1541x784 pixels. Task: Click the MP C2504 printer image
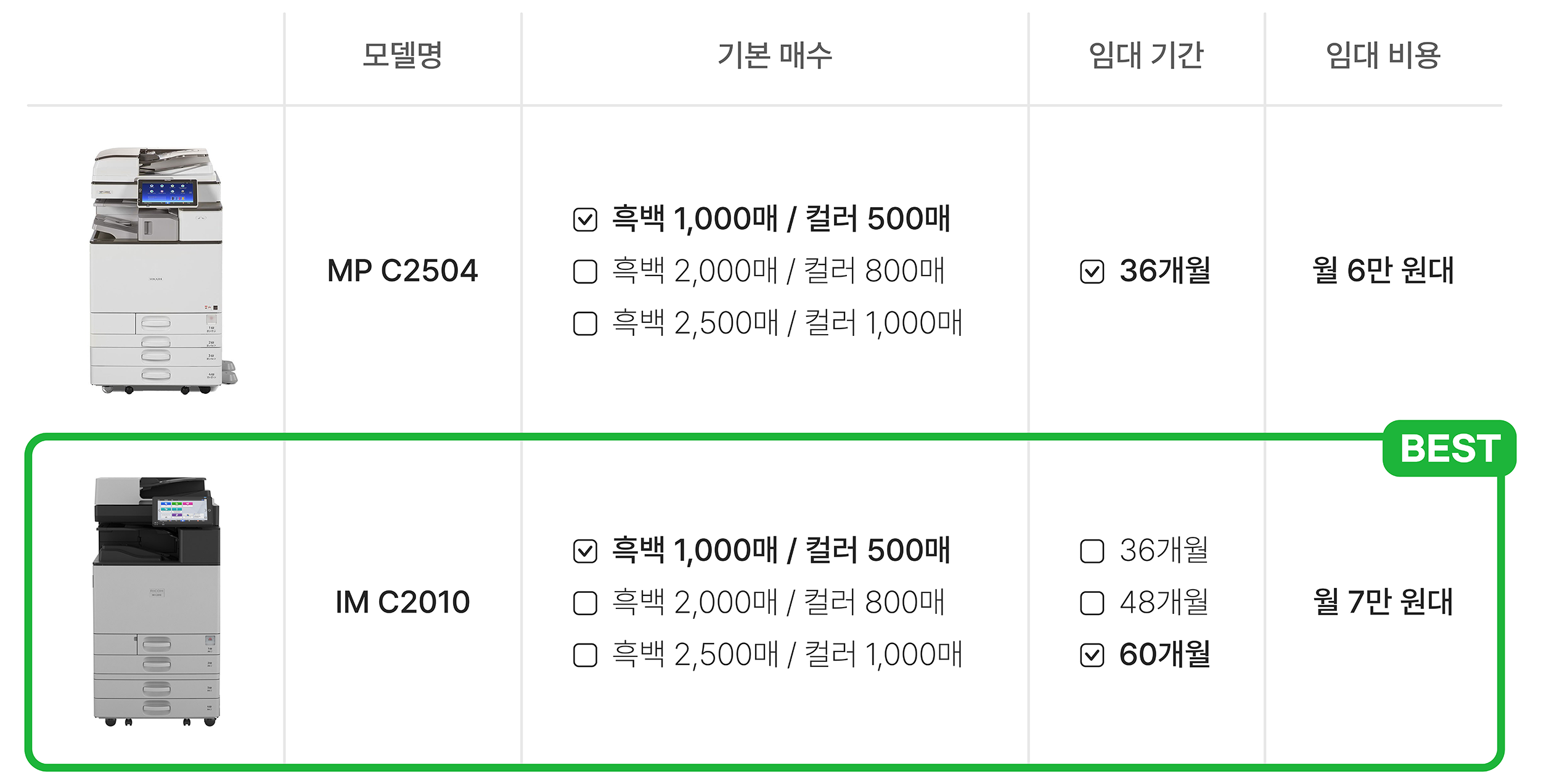tap(163, 271)
